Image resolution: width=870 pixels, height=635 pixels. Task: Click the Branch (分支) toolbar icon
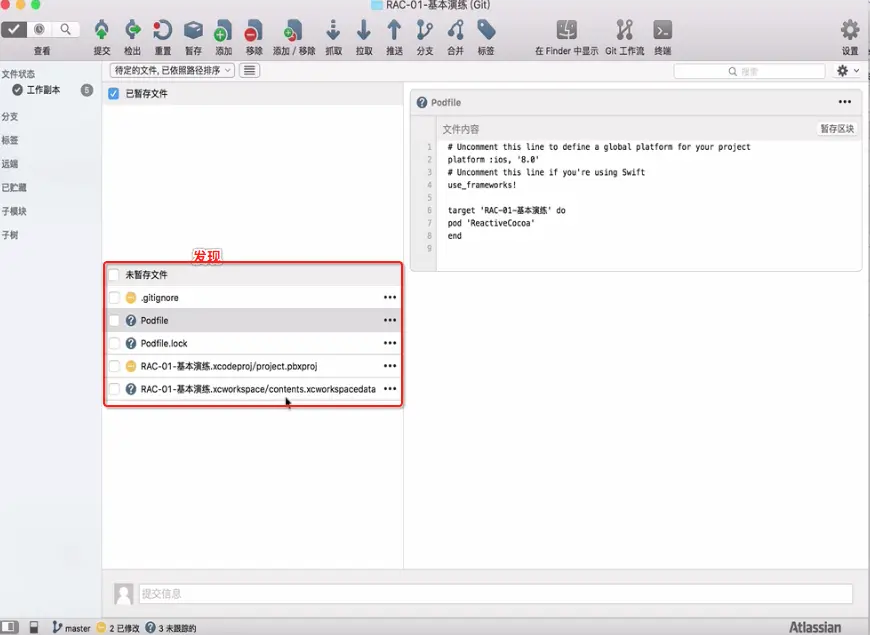[x=424, y=30]
